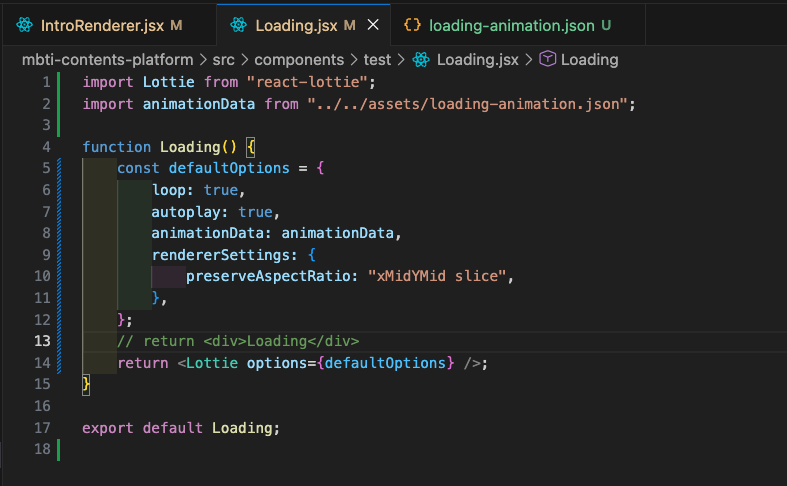Image resolution: width=787 pixels, height=486 pixels.
Task: Open the src breadcrumb folder picker
Action: click(x=224, y=60)
